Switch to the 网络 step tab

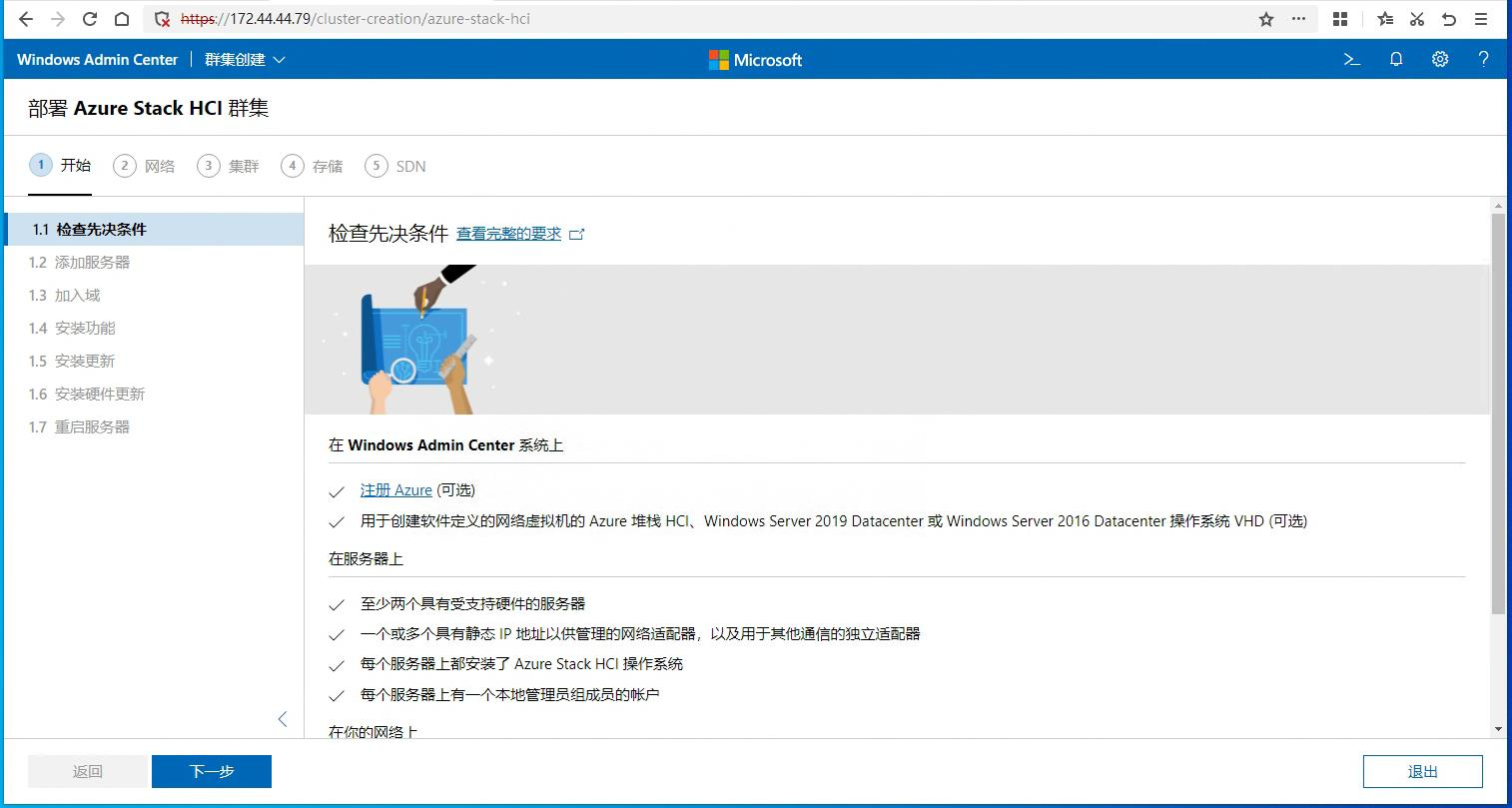coord(144,166)
